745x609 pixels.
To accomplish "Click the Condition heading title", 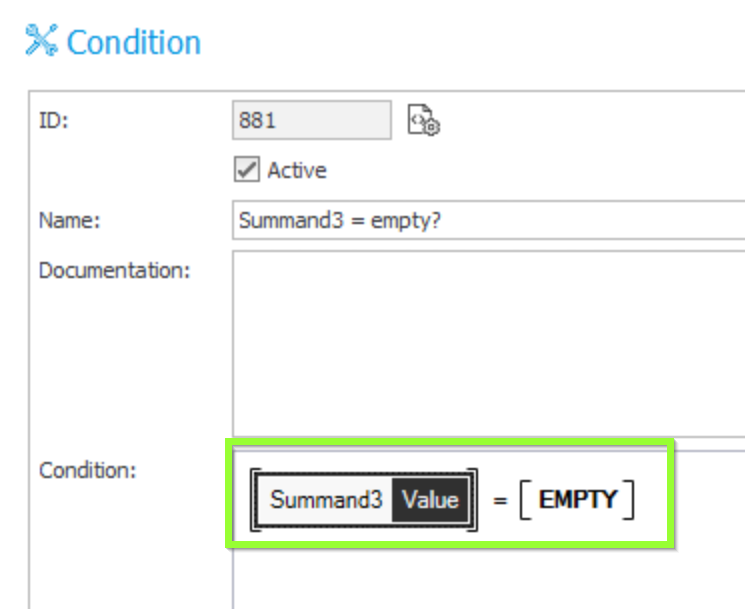I will click(x=134, y=42).
